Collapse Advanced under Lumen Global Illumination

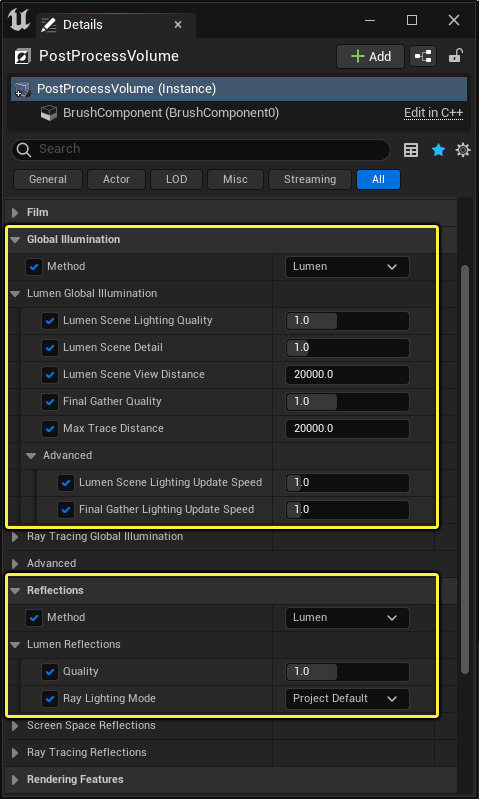[31, 456]
